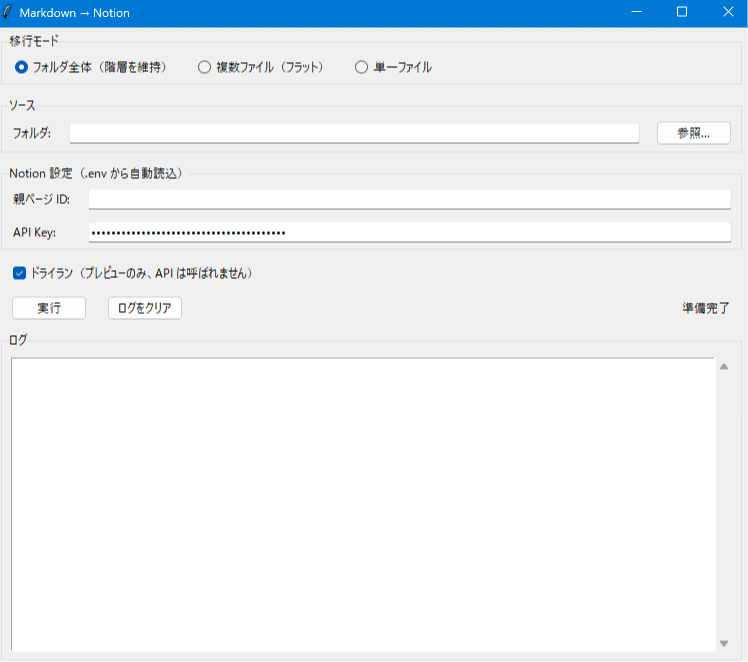Focus the 親ページ ID input field

pos(410,199)
